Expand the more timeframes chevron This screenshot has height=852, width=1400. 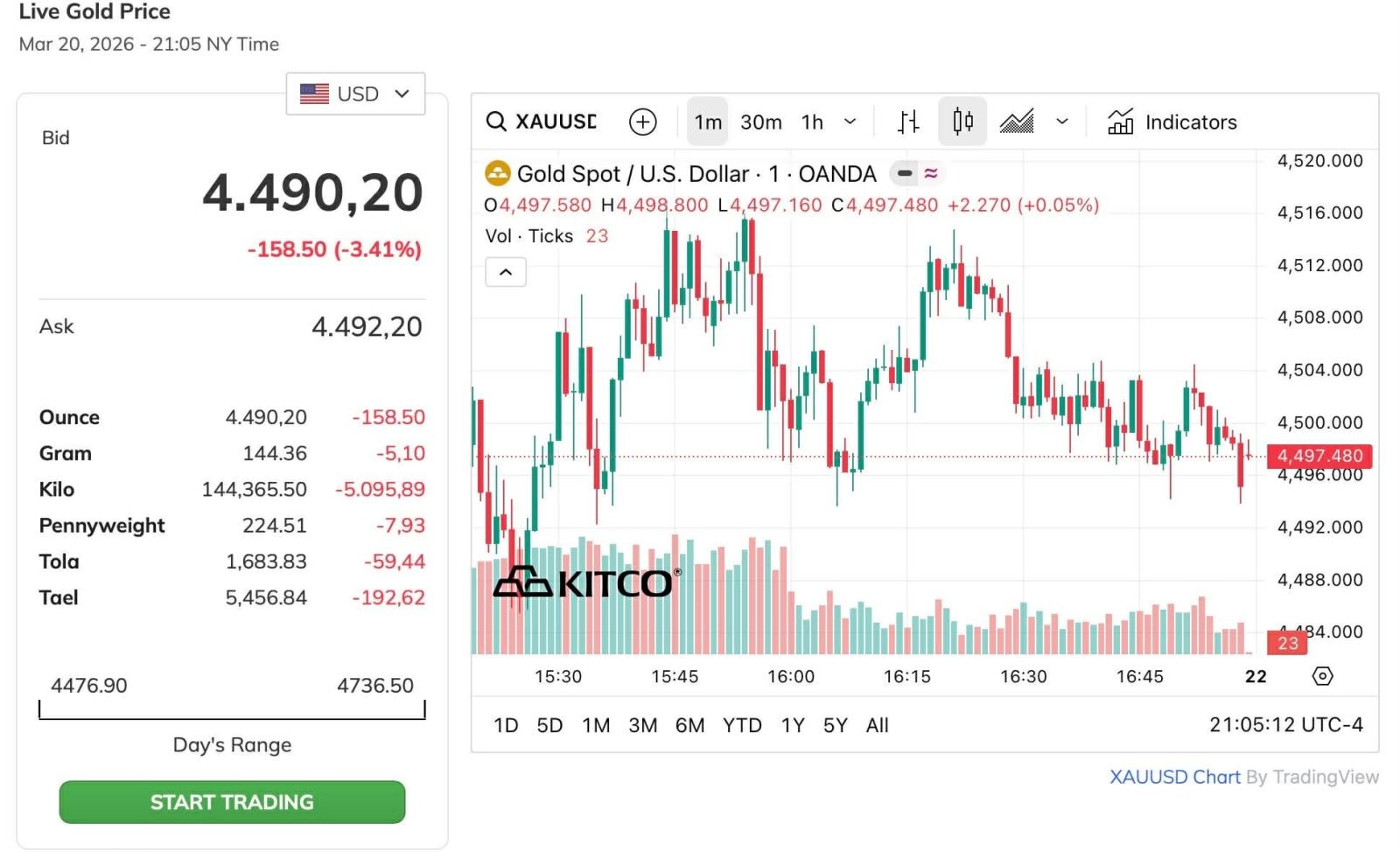click(850, 122)
